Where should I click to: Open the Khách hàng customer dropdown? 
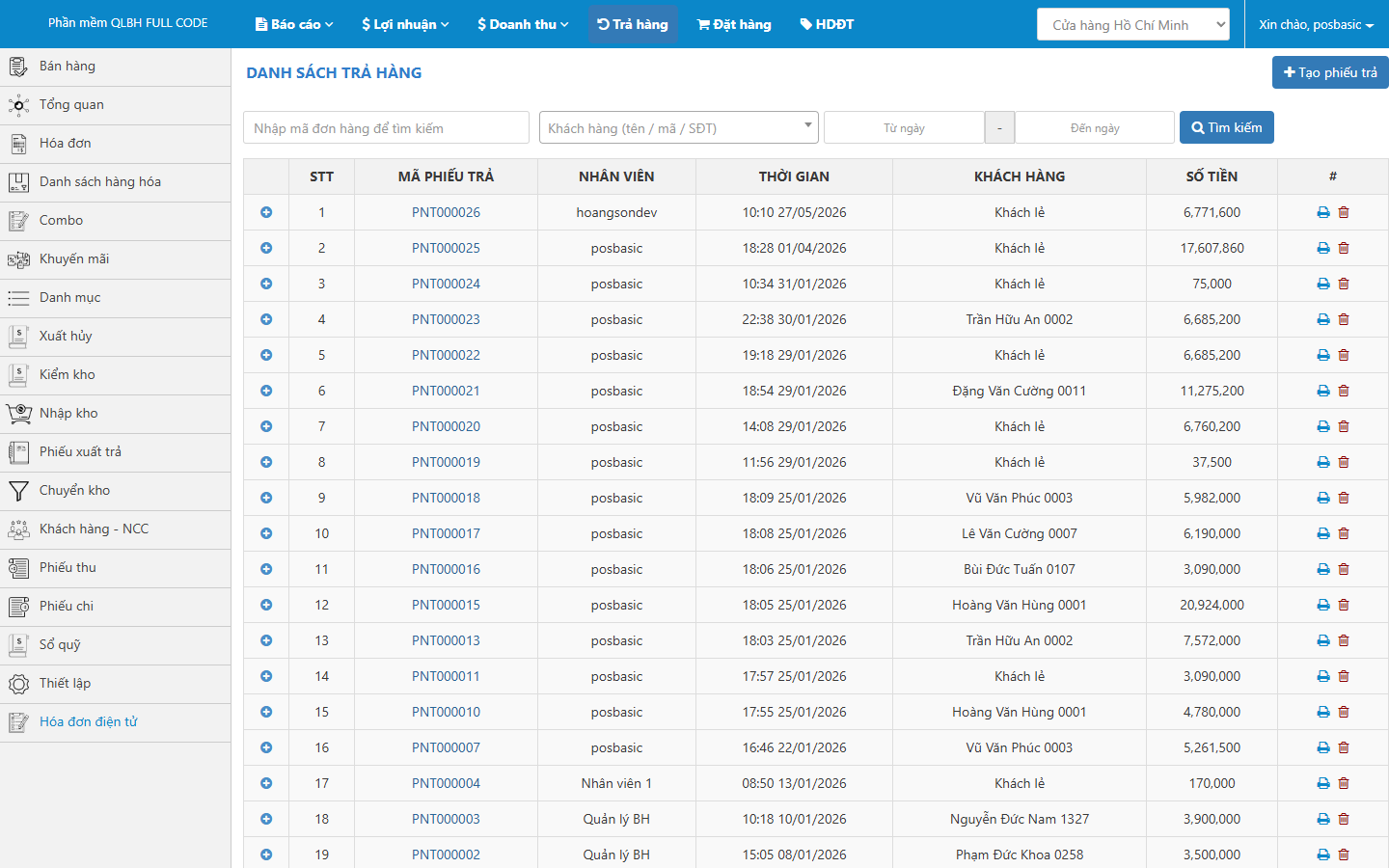point(679,127)
